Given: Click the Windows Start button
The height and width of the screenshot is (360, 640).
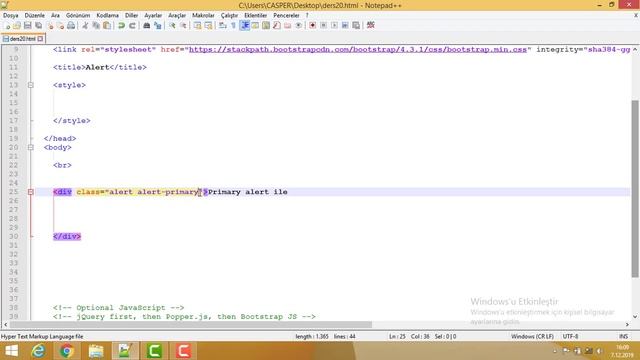Looking at the screenshot, I should pyautogui.click(x=11, y=351).
